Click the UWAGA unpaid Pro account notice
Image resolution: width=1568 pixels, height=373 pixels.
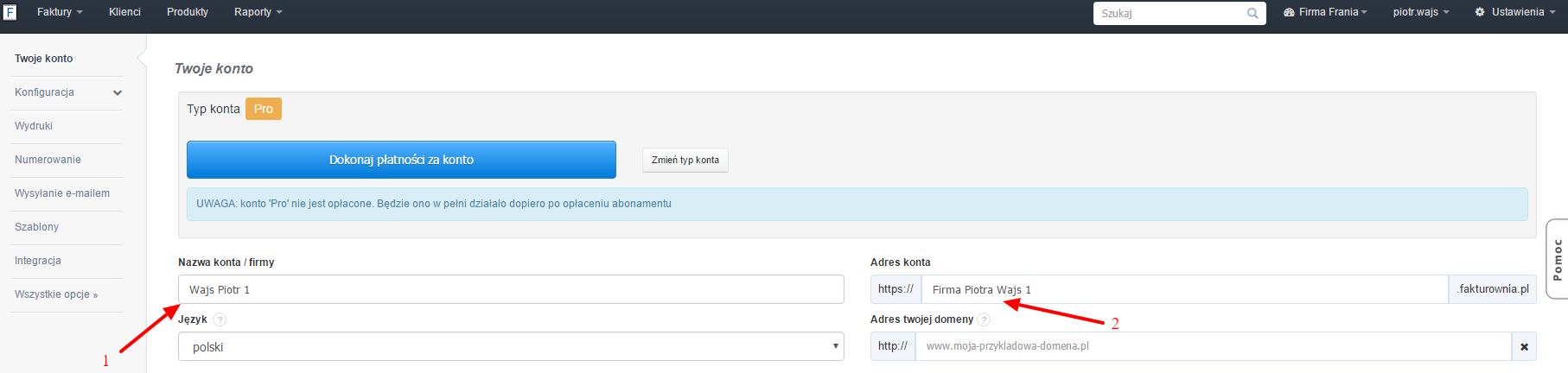click(857, 204)
